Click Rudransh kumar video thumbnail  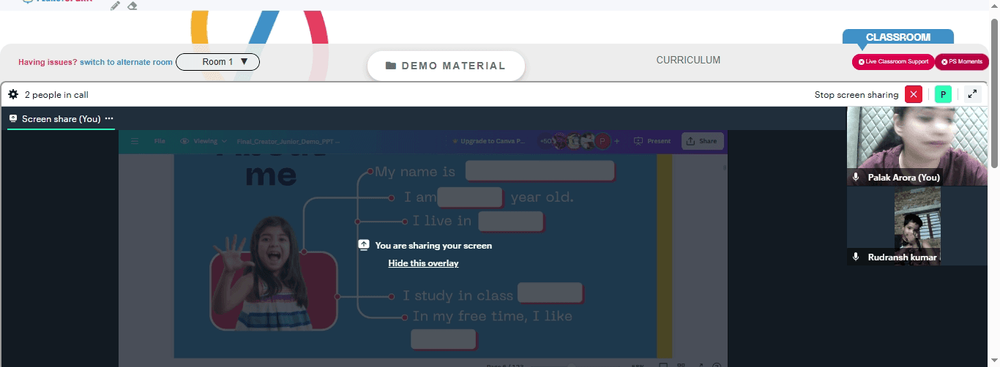(917, 226)
